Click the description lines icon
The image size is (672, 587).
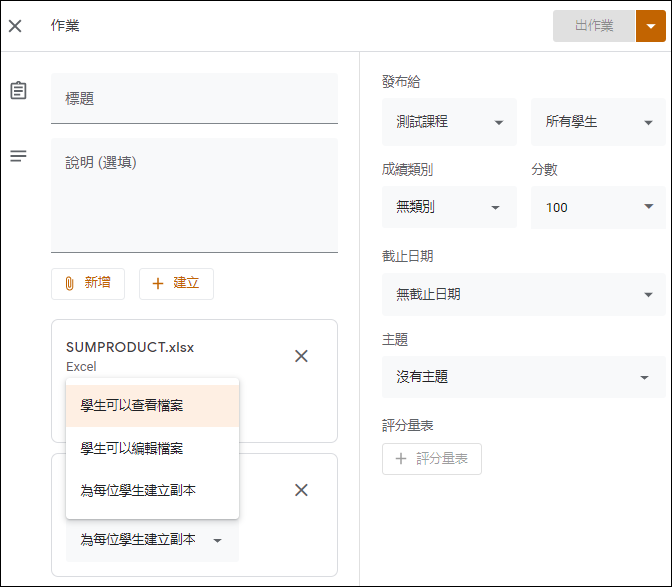[x=18, y=156]
